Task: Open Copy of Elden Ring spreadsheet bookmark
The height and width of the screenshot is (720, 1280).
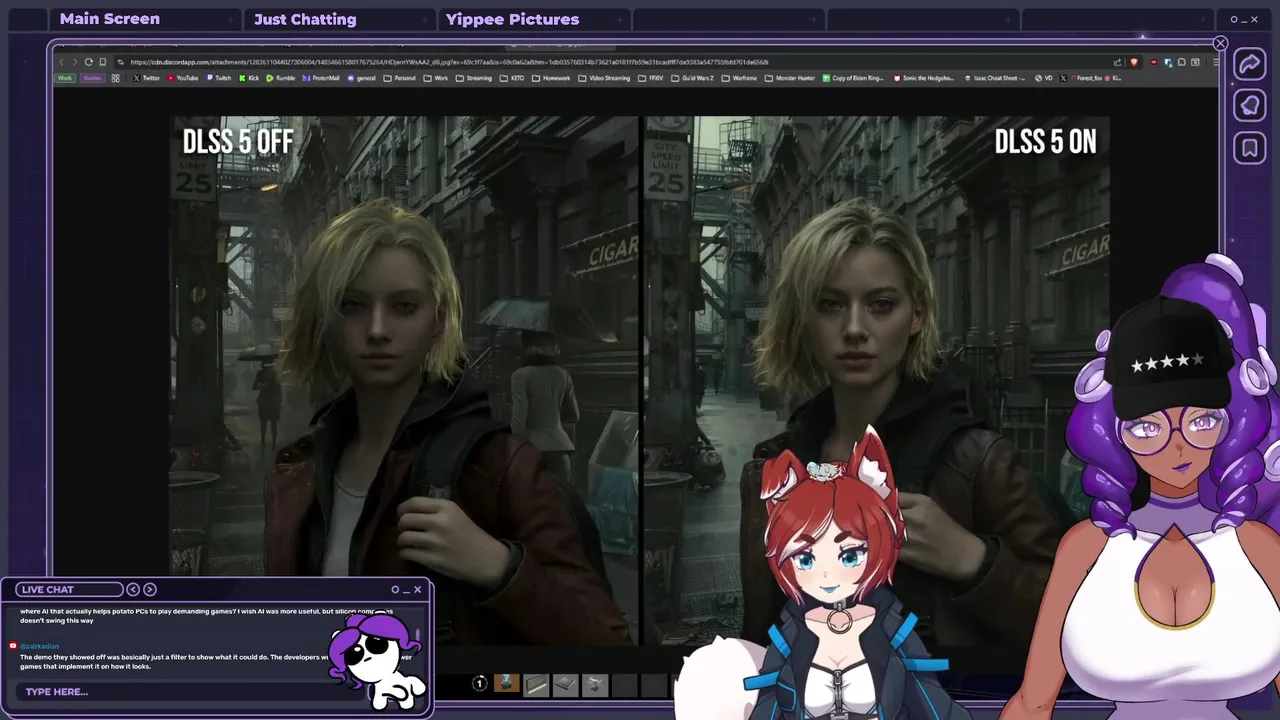Action: click(x=853, y=78)
